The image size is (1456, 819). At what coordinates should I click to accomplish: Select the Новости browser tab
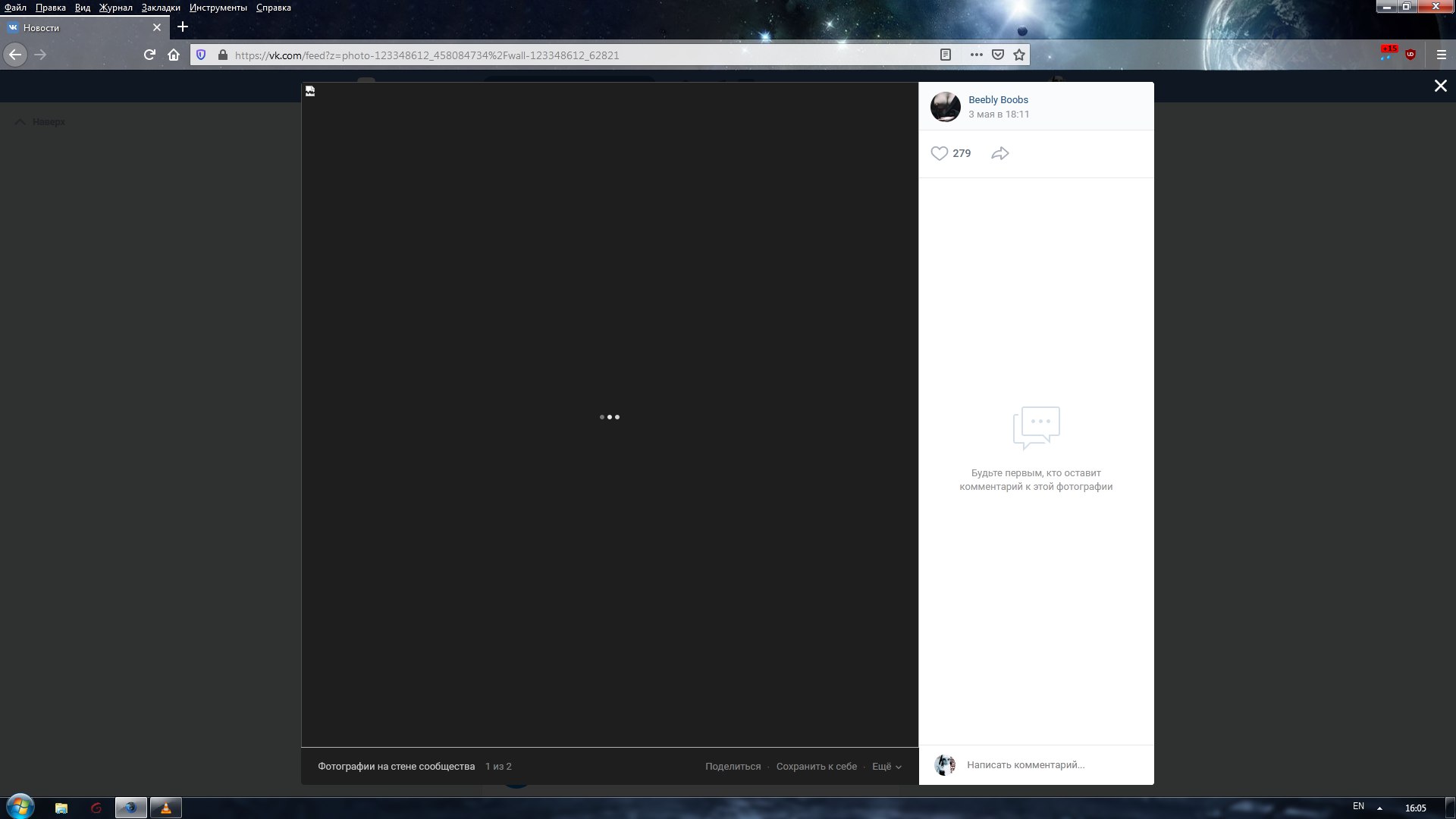pos(85,27)
